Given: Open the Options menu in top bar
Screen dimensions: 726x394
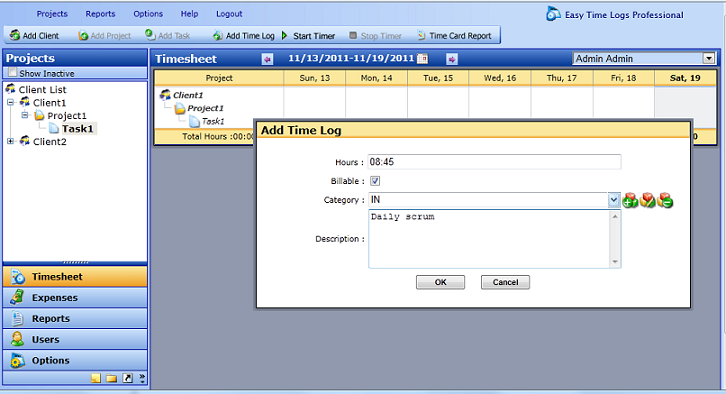Looking at the screenshot, I should pyautogui.click(x=148, y=14).
